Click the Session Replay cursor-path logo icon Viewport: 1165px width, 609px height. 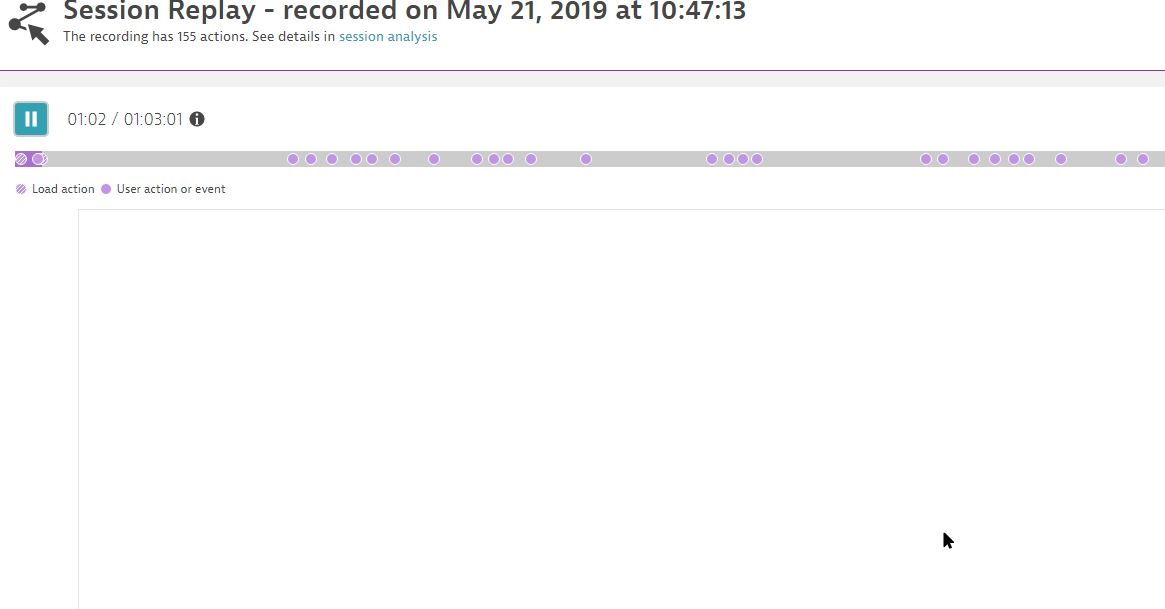28,22
